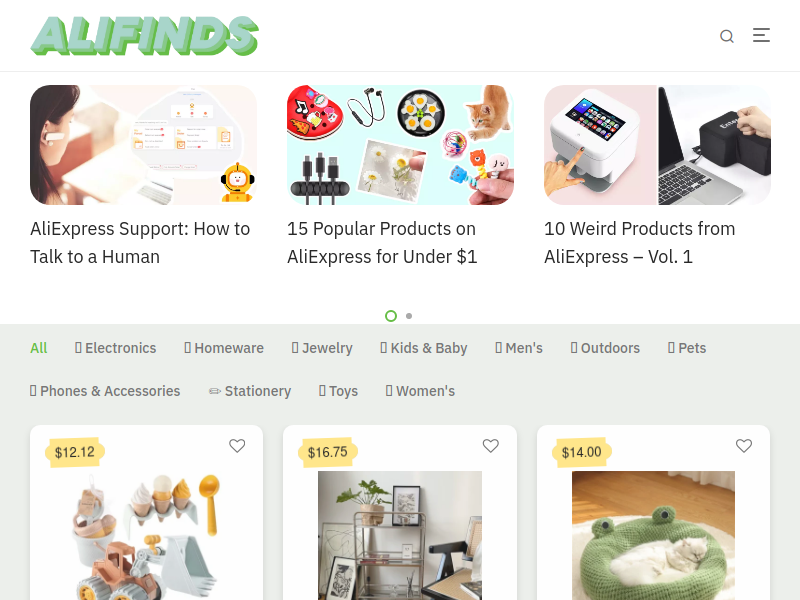Open '15 Popular Products' article link
The height and width of the screenshot is (600, 800).
(382, 243)
